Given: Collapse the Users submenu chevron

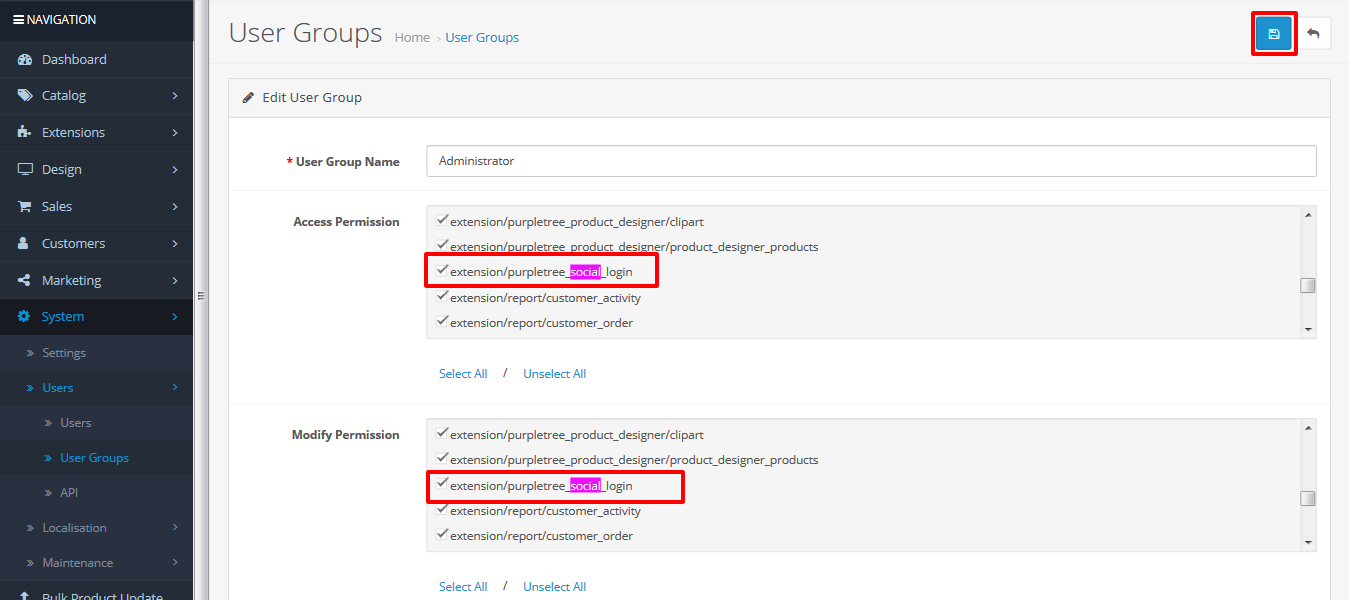Looking at the screenshot, I should (x=175, y=387).
